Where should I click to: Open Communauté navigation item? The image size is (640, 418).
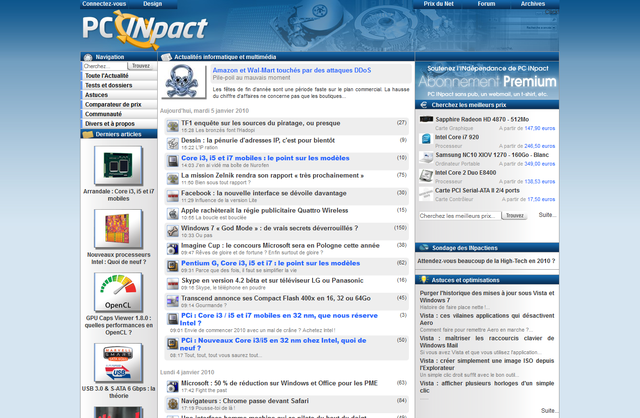coord(119,114)
